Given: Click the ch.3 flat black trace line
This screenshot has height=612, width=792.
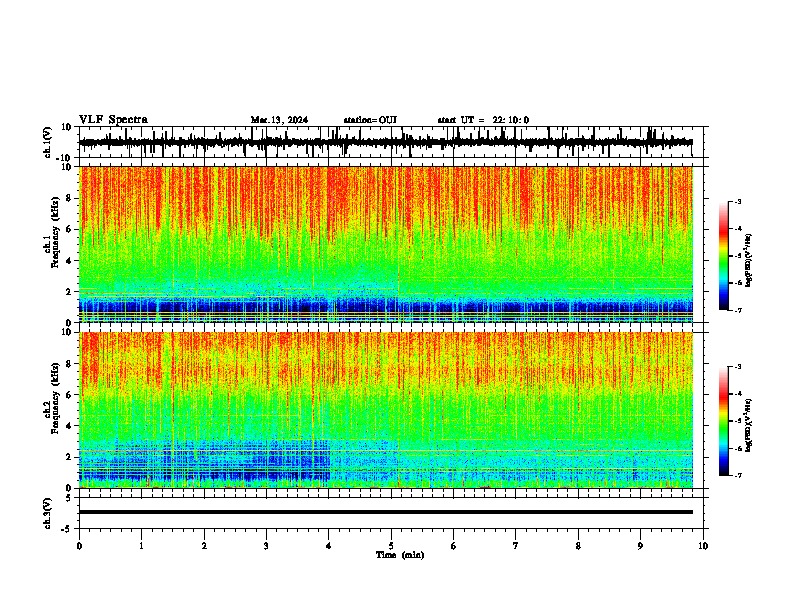Looking at the screenshot, I should (386, 512).
